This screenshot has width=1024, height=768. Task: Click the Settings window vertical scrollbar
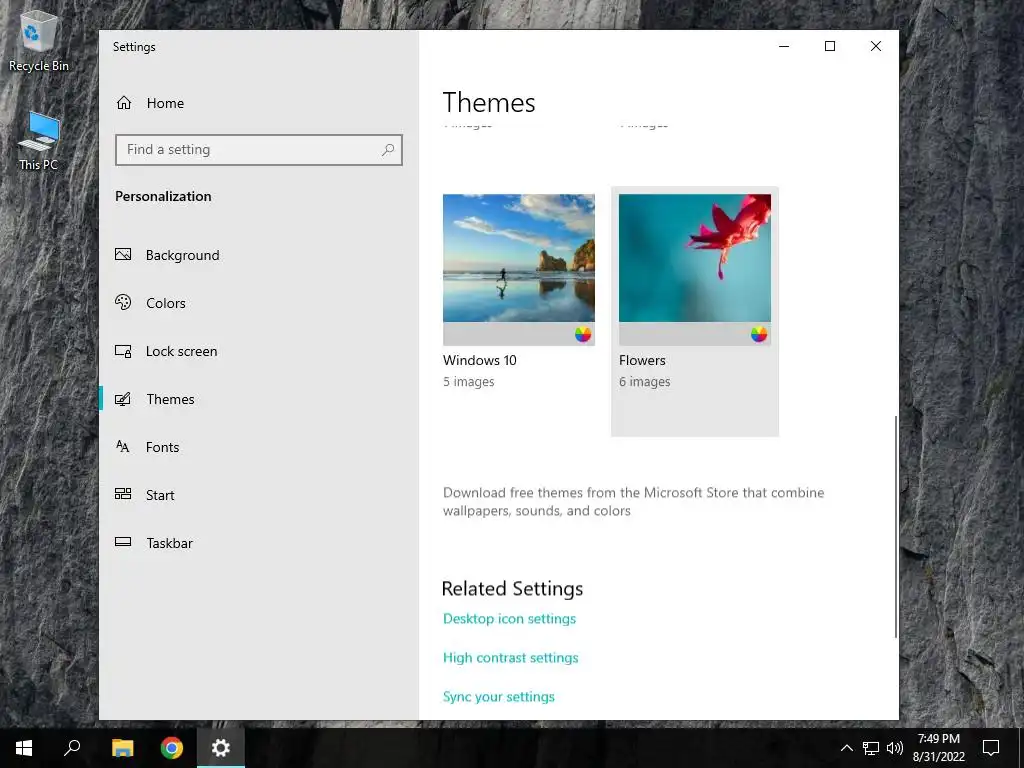coord(895,526)
